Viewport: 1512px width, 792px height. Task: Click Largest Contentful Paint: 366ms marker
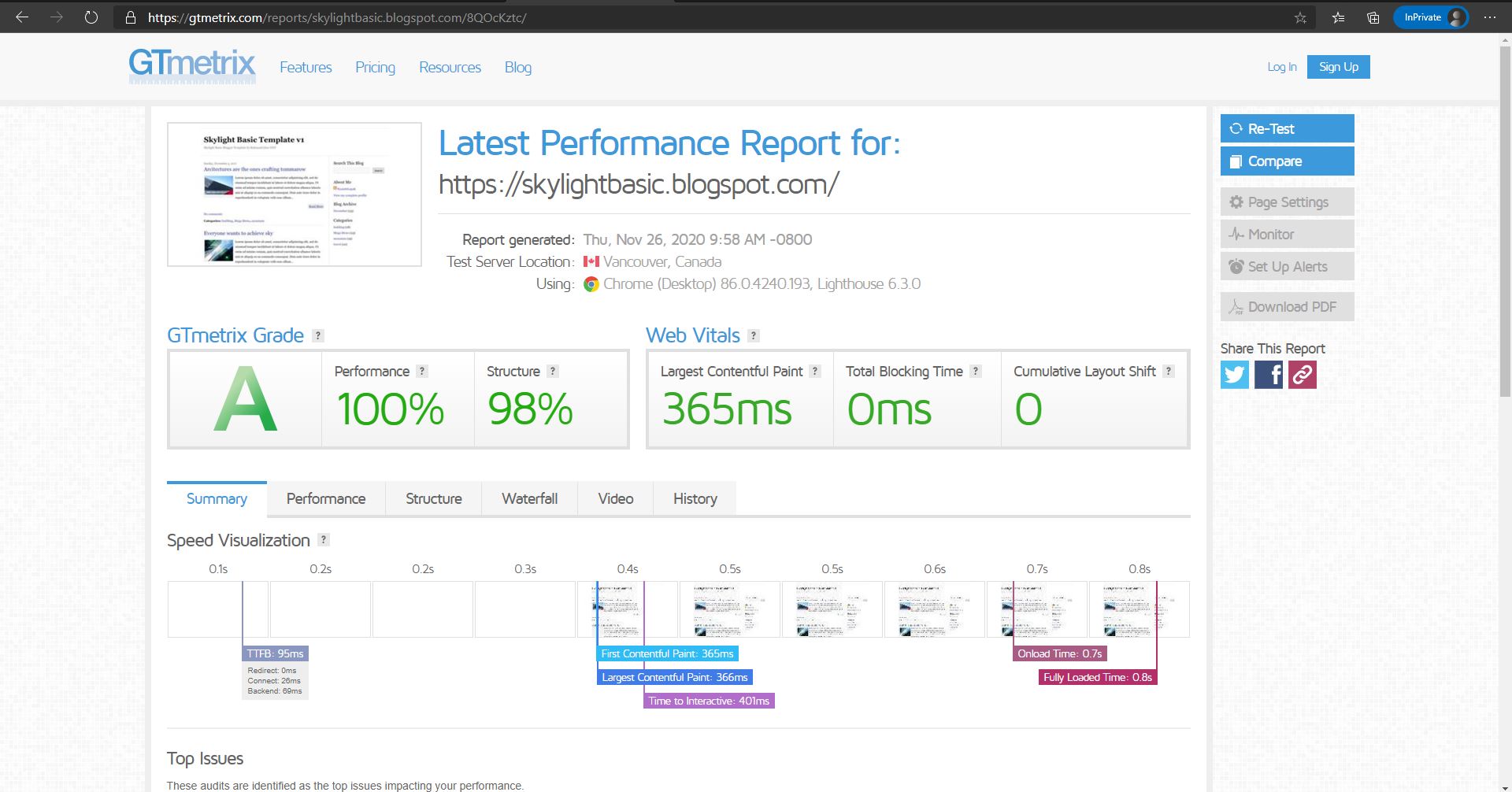(x=675, y=677)
